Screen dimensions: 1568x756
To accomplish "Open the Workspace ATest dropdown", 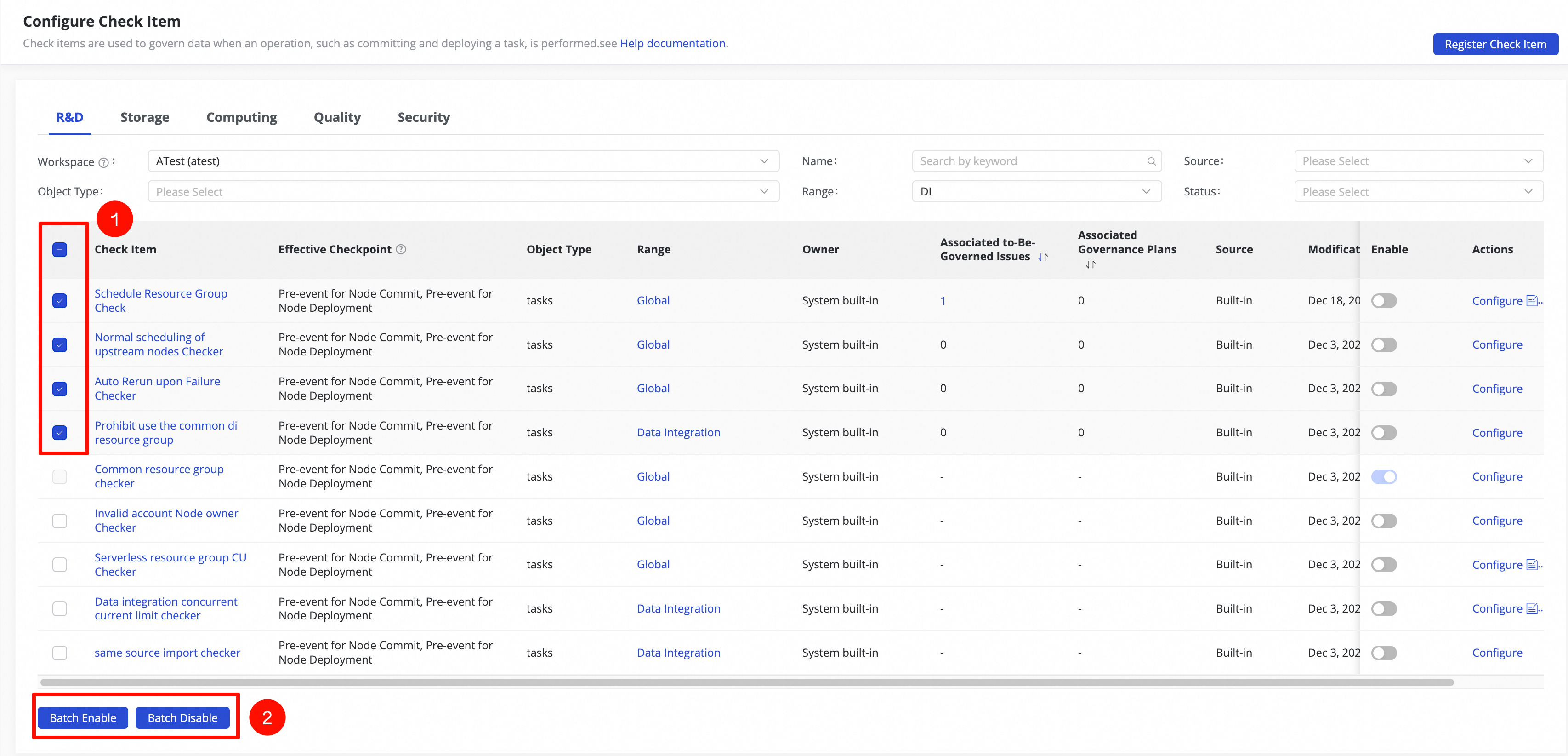I will tap(463, 161).
